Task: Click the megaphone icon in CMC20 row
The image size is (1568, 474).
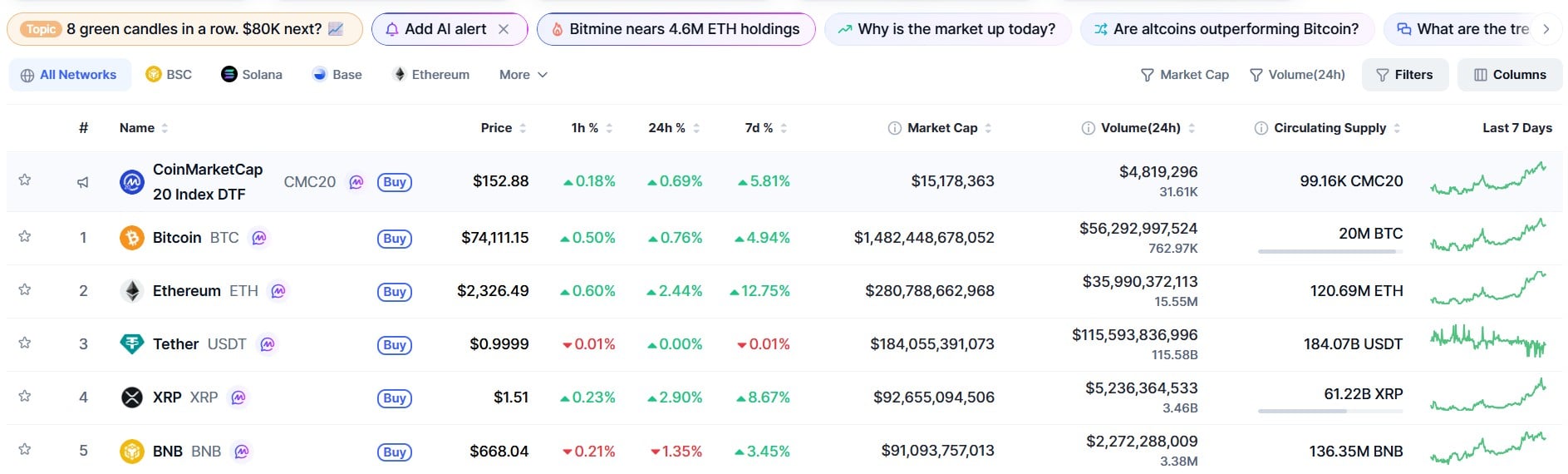Action: (x=83, y=182)
